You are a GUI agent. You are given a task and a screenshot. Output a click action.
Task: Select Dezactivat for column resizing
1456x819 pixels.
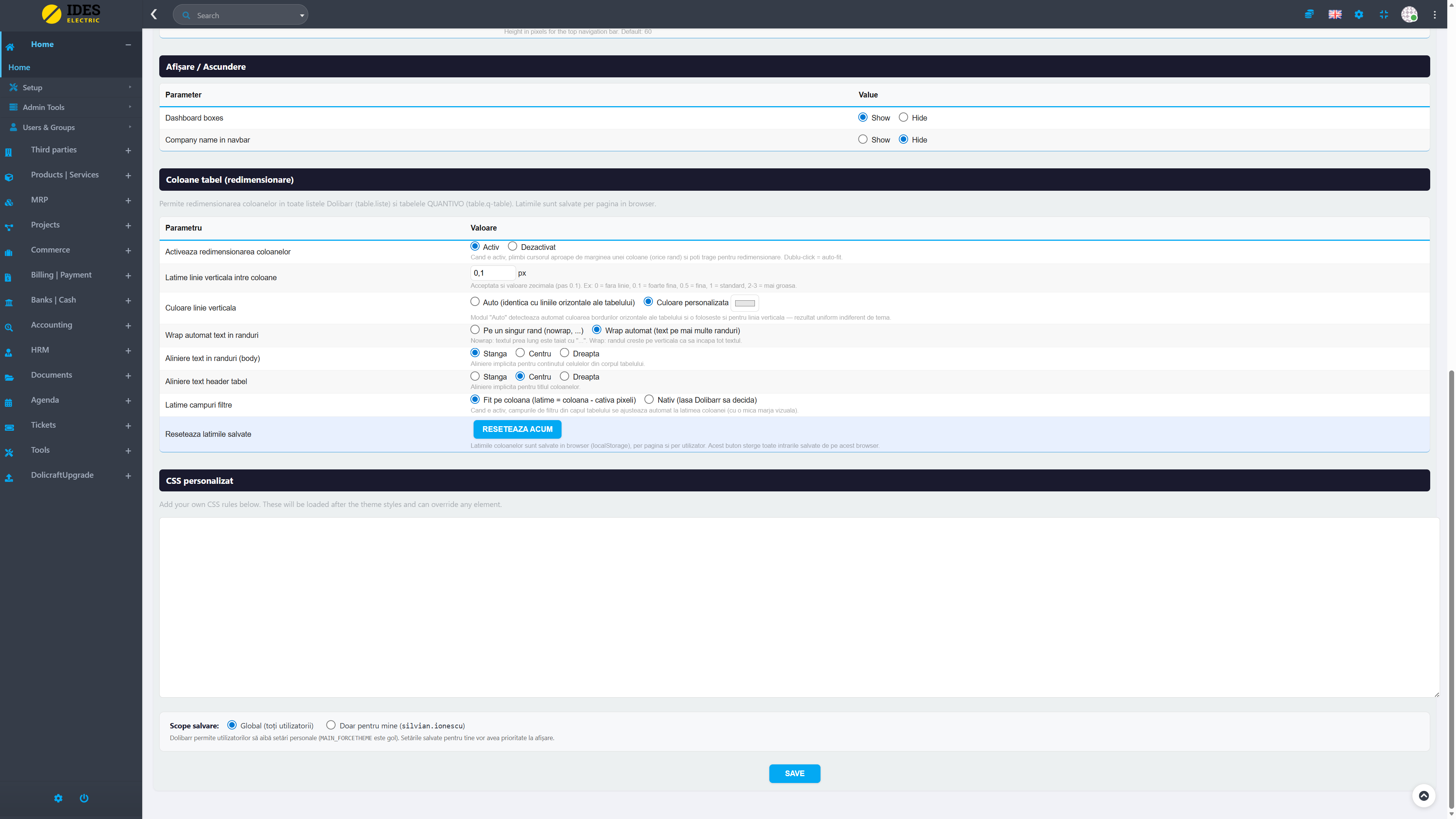pos(512,246)
